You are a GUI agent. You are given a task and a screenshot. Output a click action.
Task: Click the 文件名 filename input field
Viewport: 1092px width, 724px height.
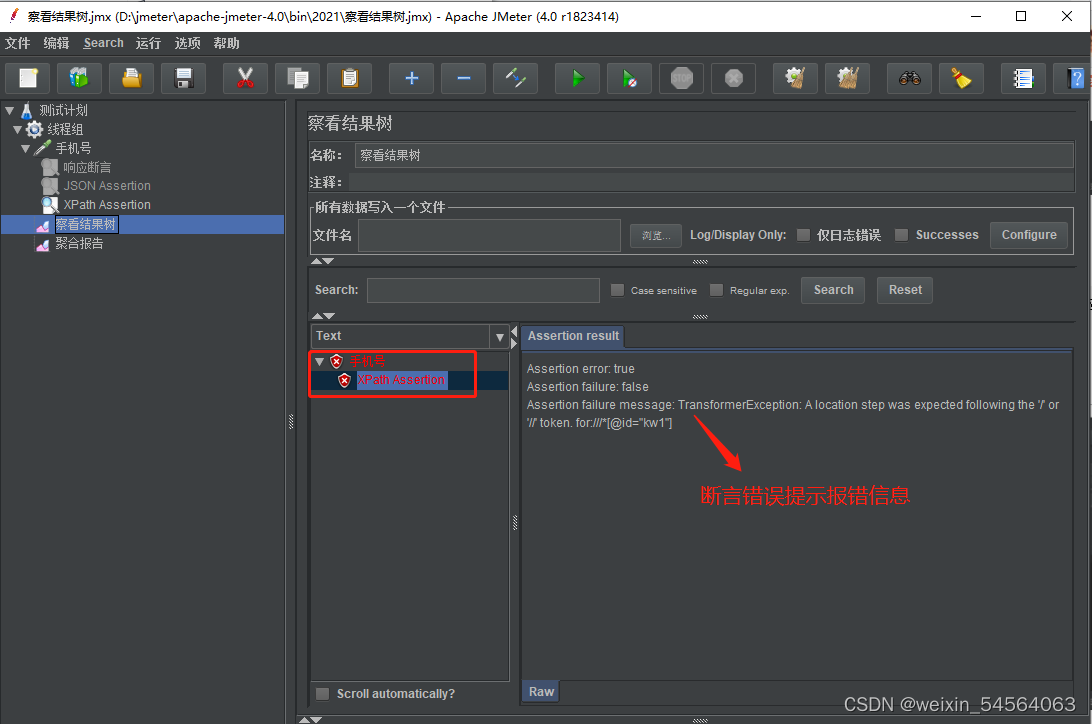490,235
